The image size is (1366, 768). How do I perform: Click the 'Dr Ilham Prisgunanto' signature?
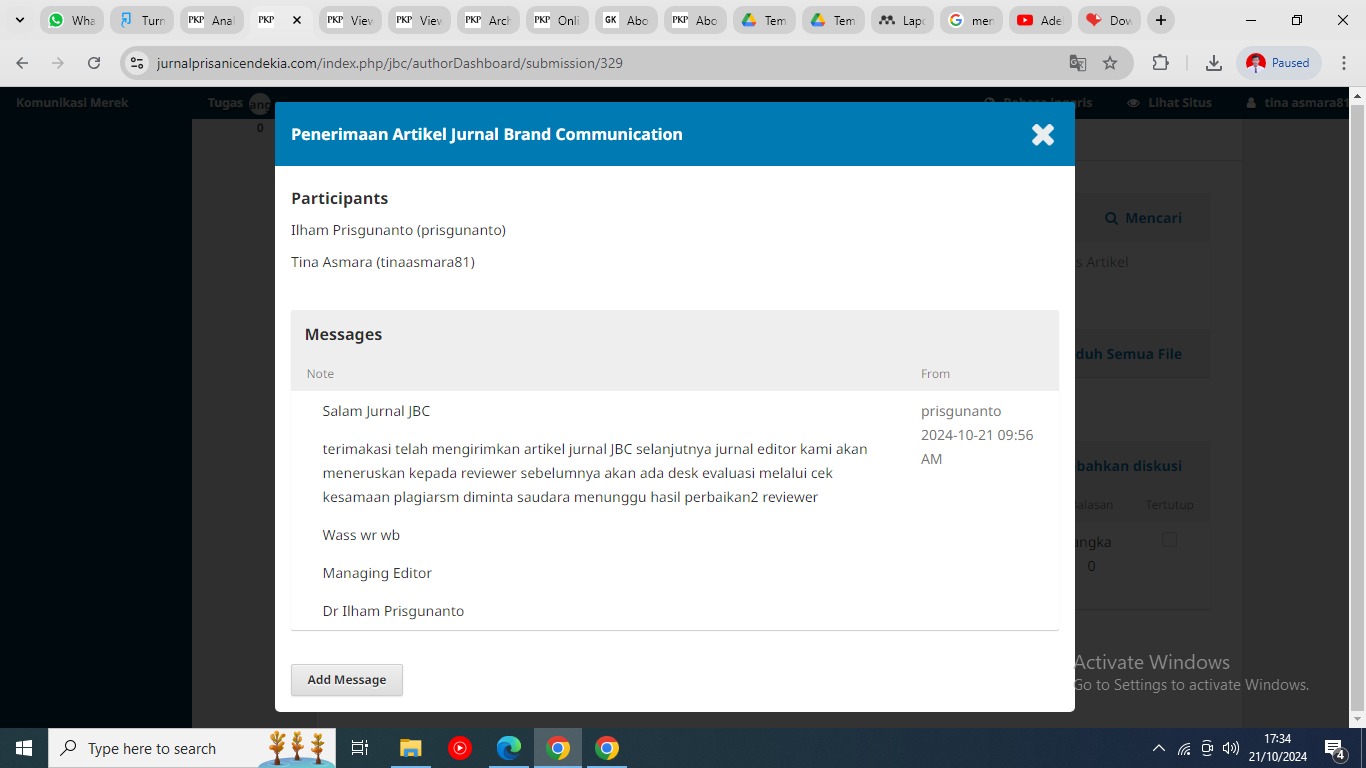coord(393,611)
